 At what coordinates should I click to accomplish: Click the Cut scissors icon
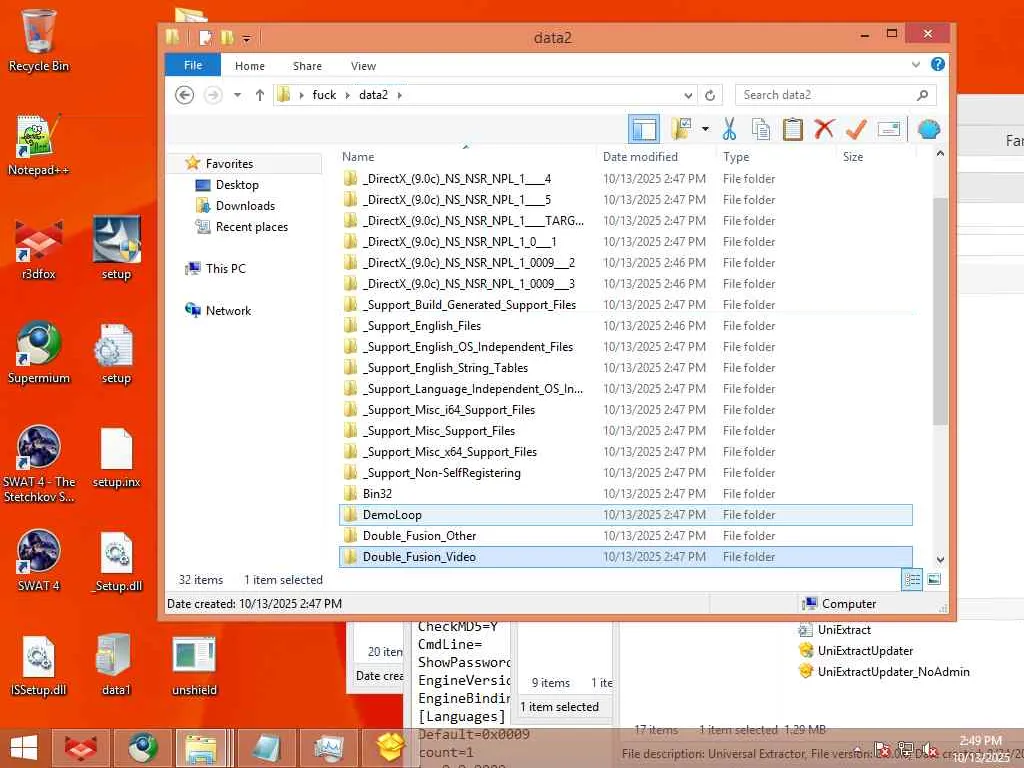tap(729, 129)
